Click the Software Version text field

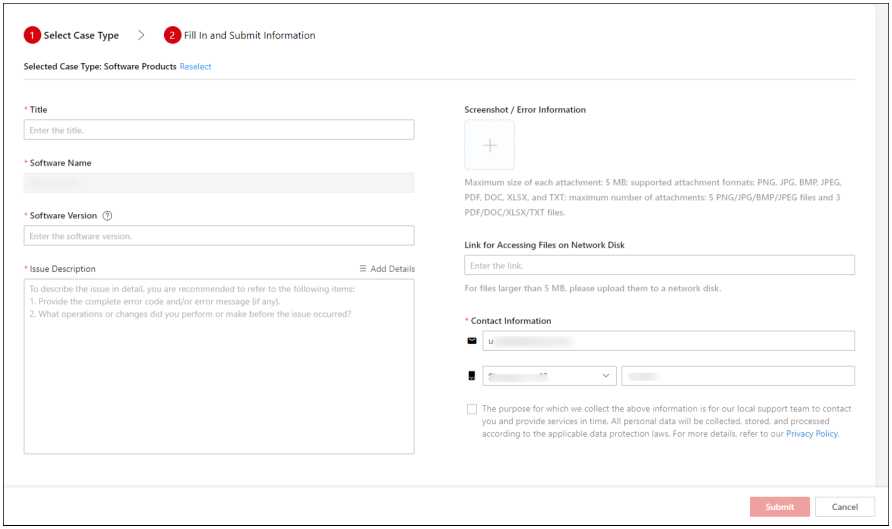click(x=219, y=236)
